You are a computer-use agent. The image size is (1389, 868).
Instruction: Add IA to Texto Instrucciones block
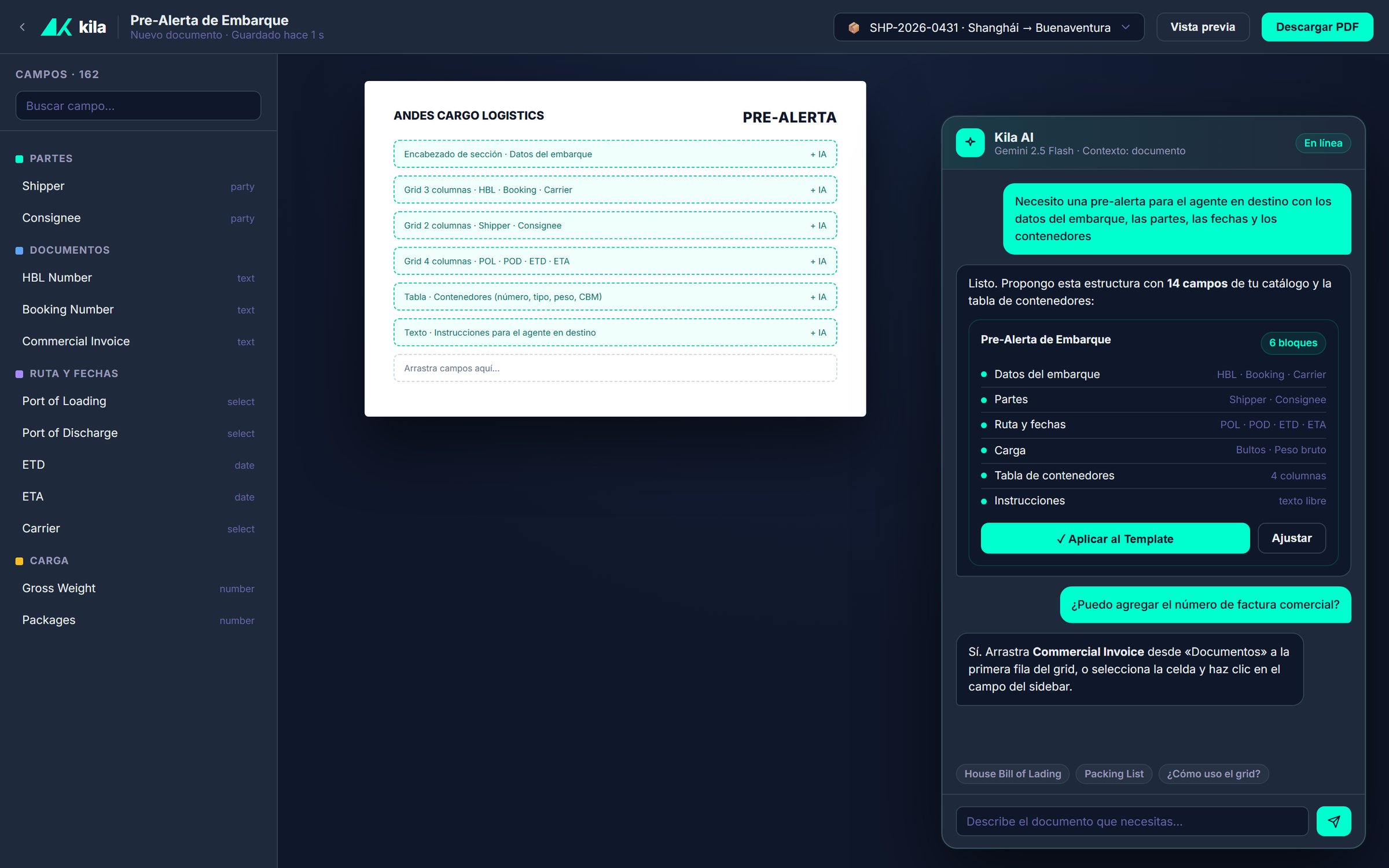pyautogui.click(x=818, y=333)
